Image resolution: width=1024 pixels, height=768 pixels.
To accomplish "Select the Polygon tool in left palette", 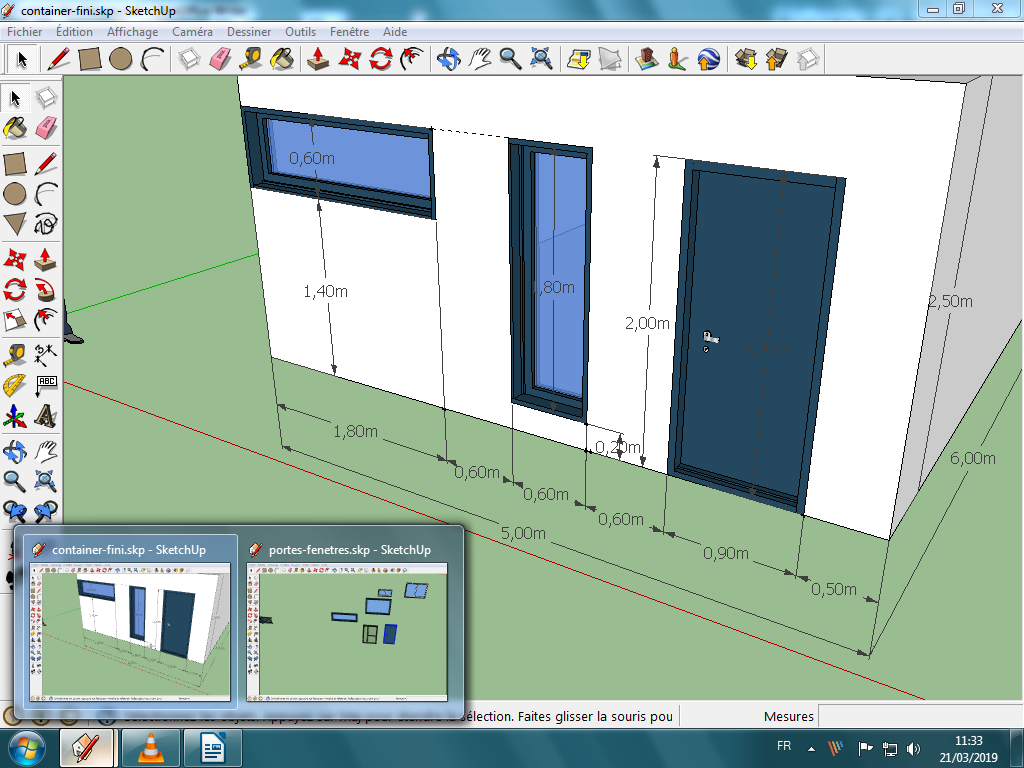I will (15, 223).
